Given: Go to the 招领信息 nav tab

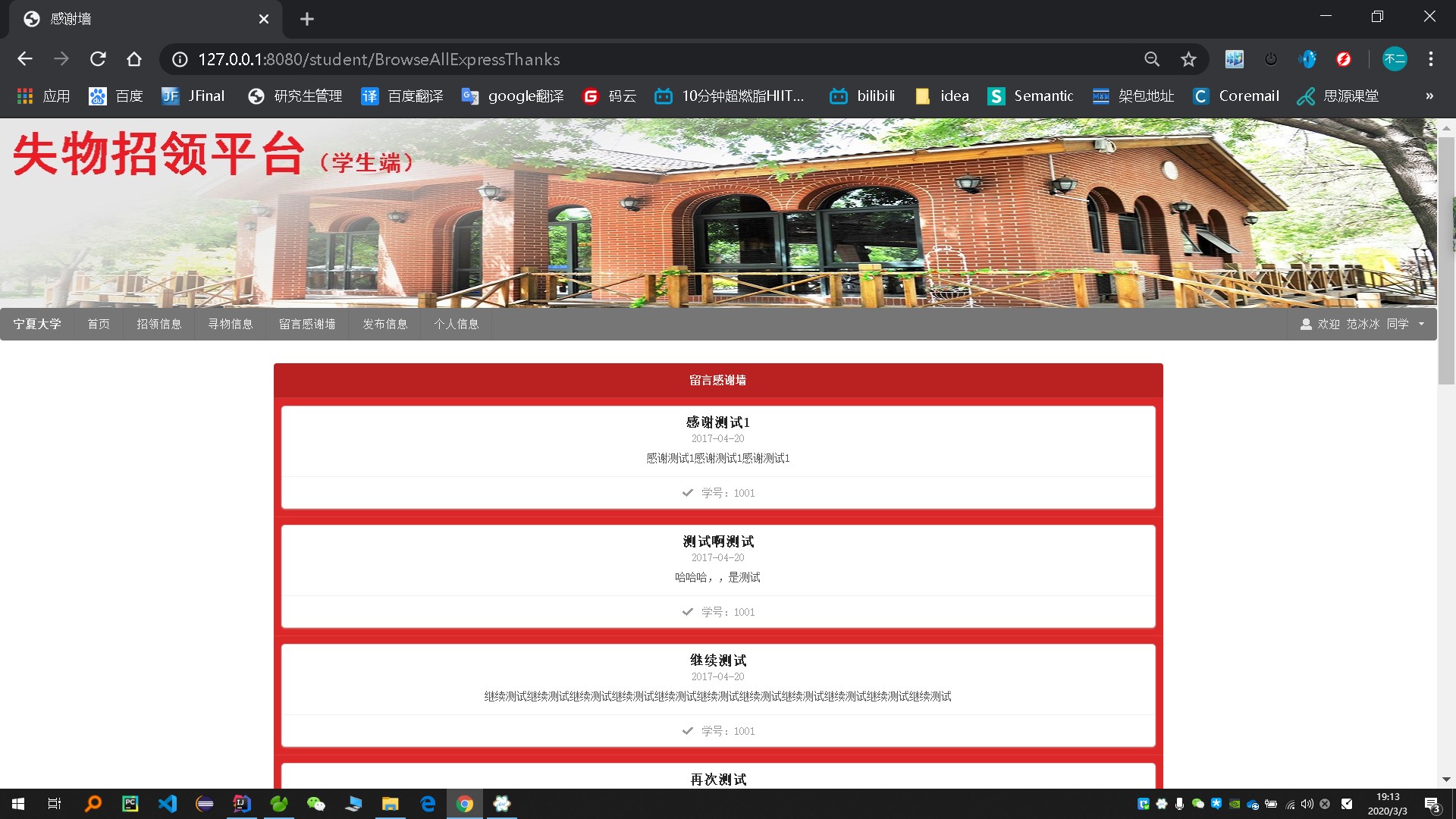Looking at the screenshot, I should (158, 324).
